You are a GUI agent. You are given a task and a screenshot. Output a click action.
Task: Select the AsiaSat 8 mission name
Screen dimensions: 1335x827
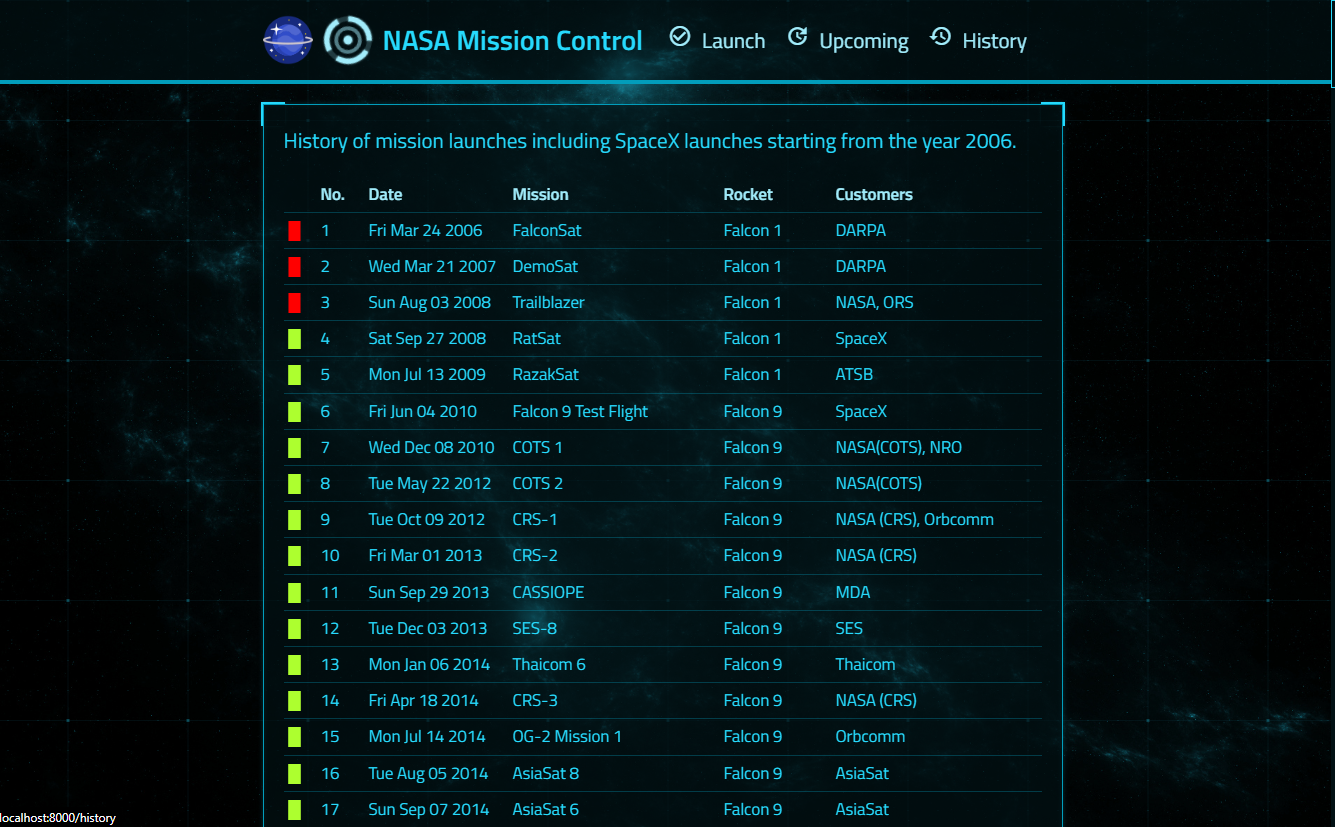click(x=546, y=773)
